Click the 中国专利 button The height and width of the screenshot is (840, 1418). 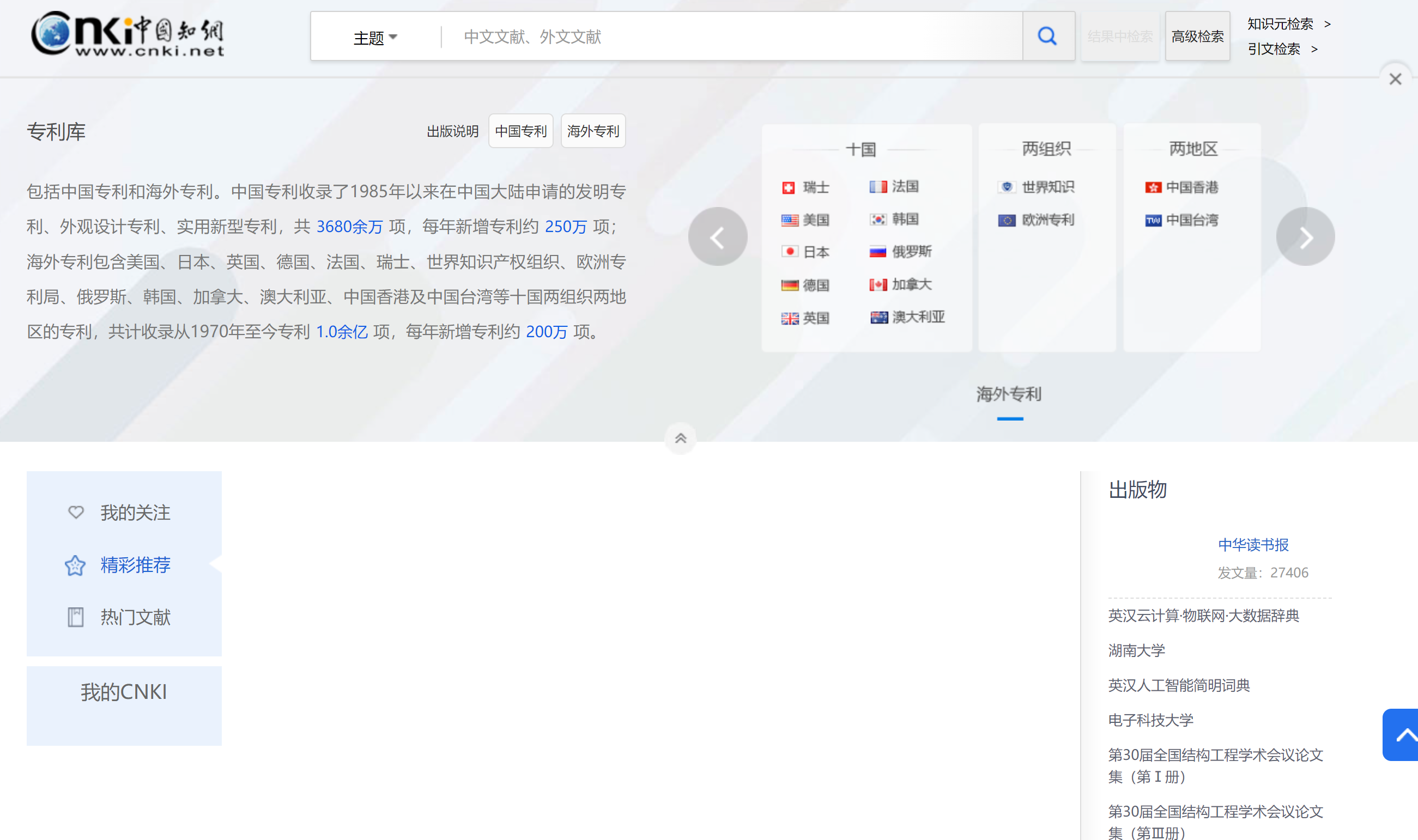[x=520, y=131]
